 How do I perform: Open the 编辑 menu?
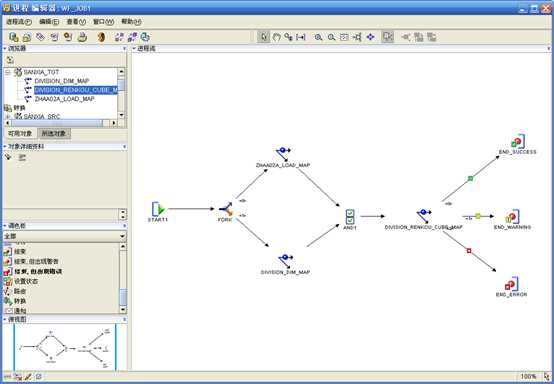point(49,22)
